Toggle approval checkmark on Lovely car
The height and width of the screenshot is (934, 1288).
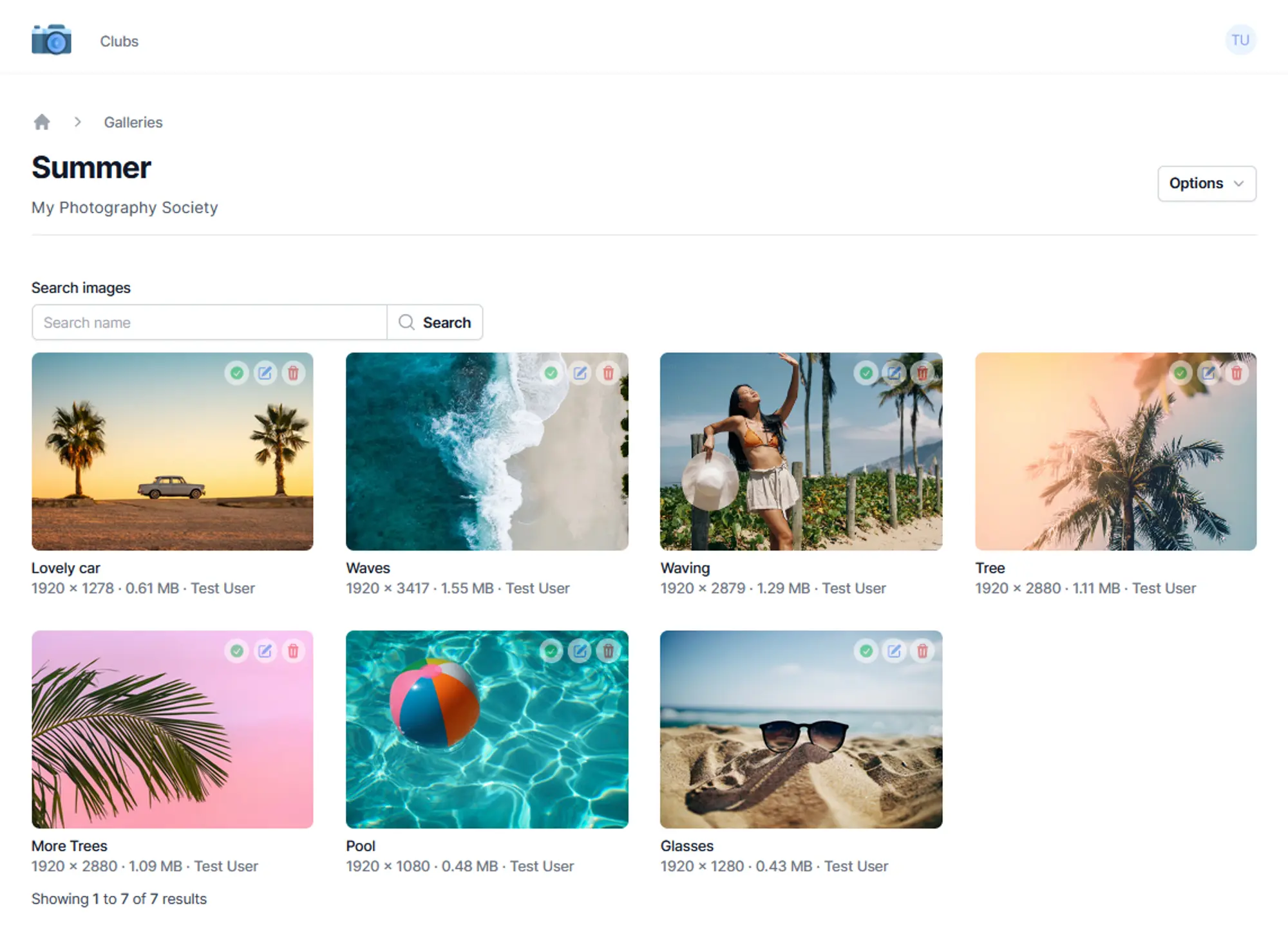tap(237, 373)
